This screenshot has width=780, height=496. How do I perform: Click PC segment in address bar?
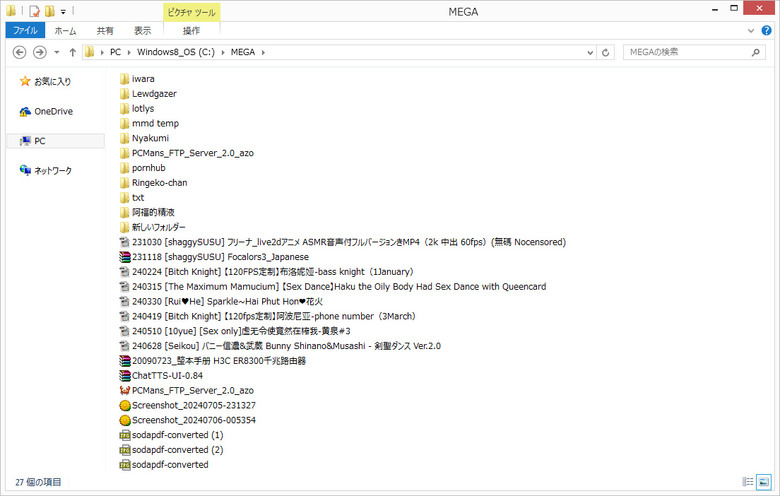pyautogui.click(x=115, y=52)
